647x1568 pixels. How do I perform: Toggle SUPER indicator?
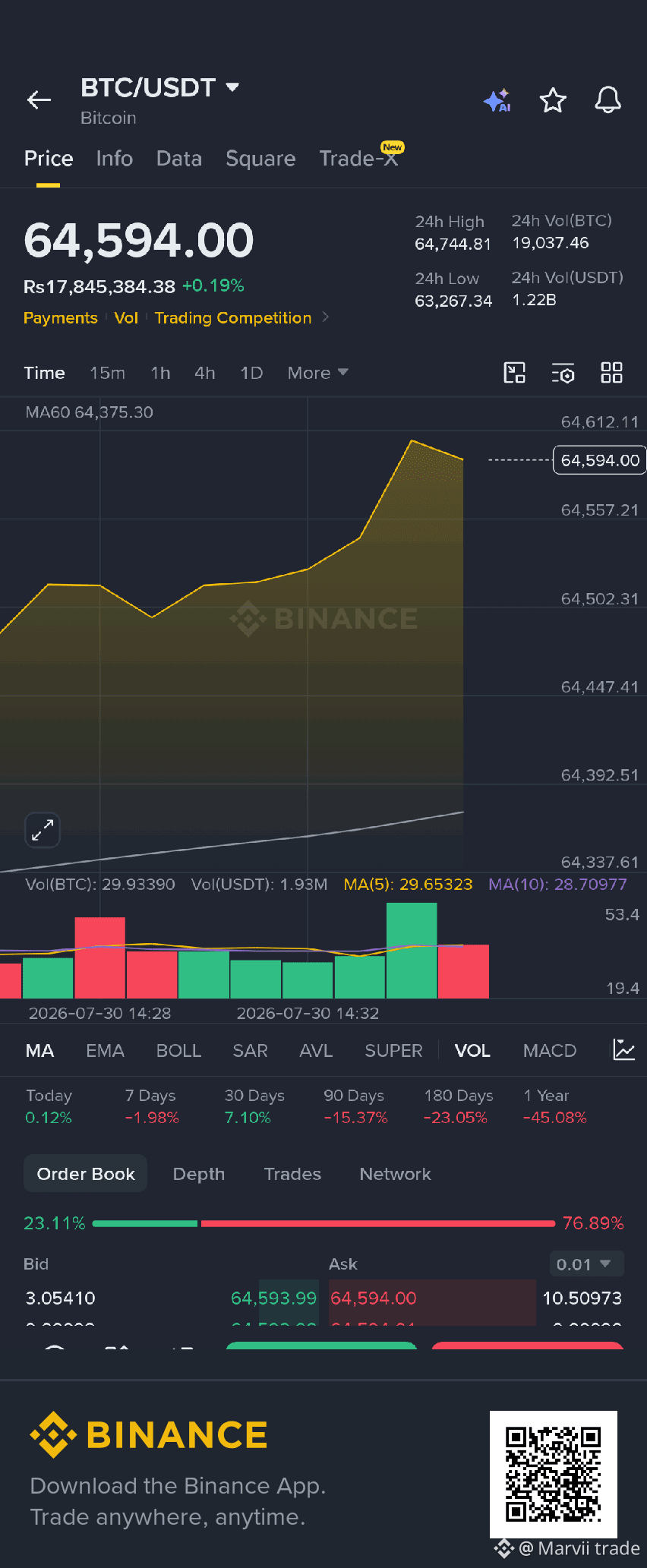[393, 1051]
